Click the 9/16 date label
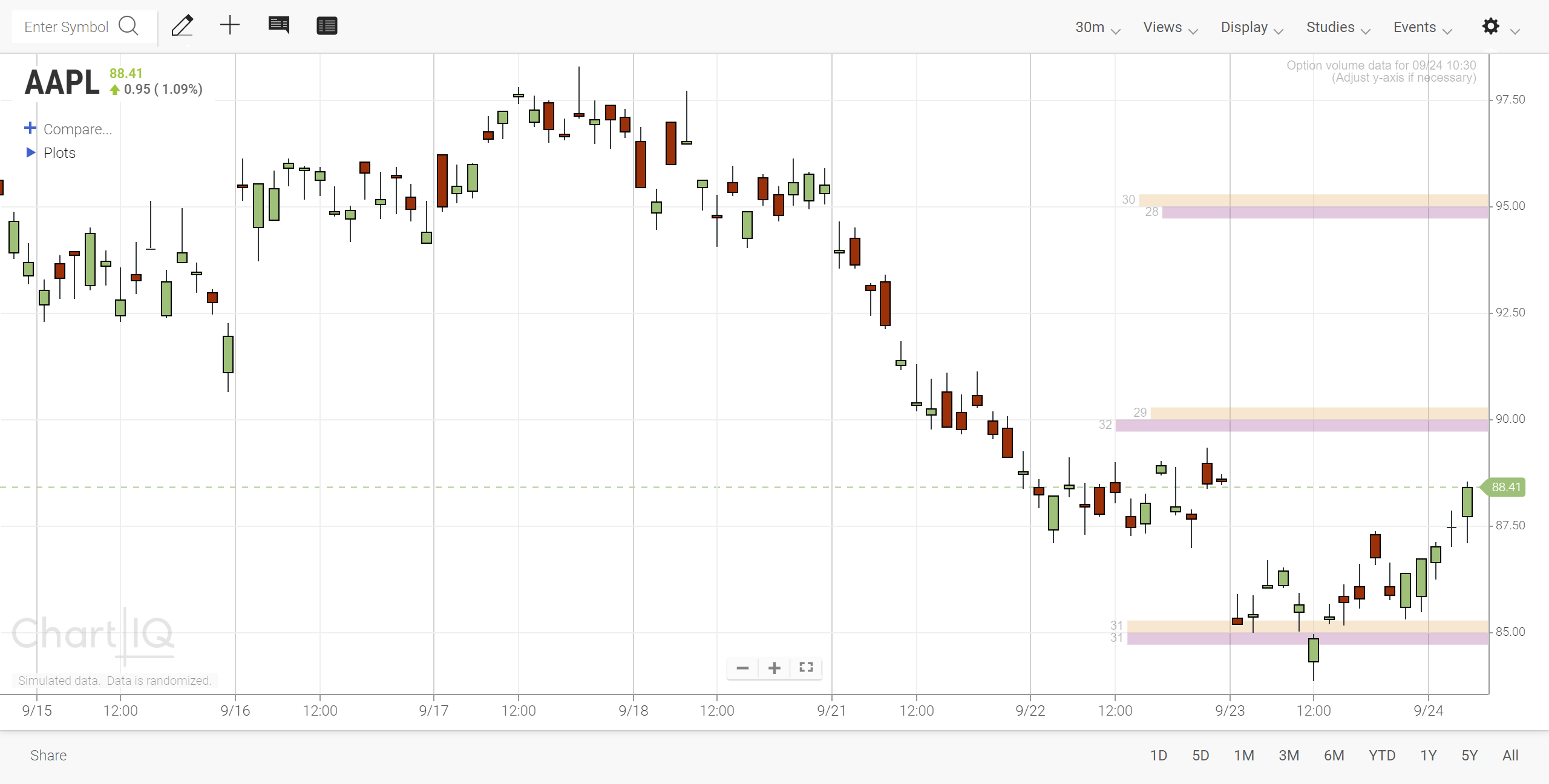 tap(235, 711)
